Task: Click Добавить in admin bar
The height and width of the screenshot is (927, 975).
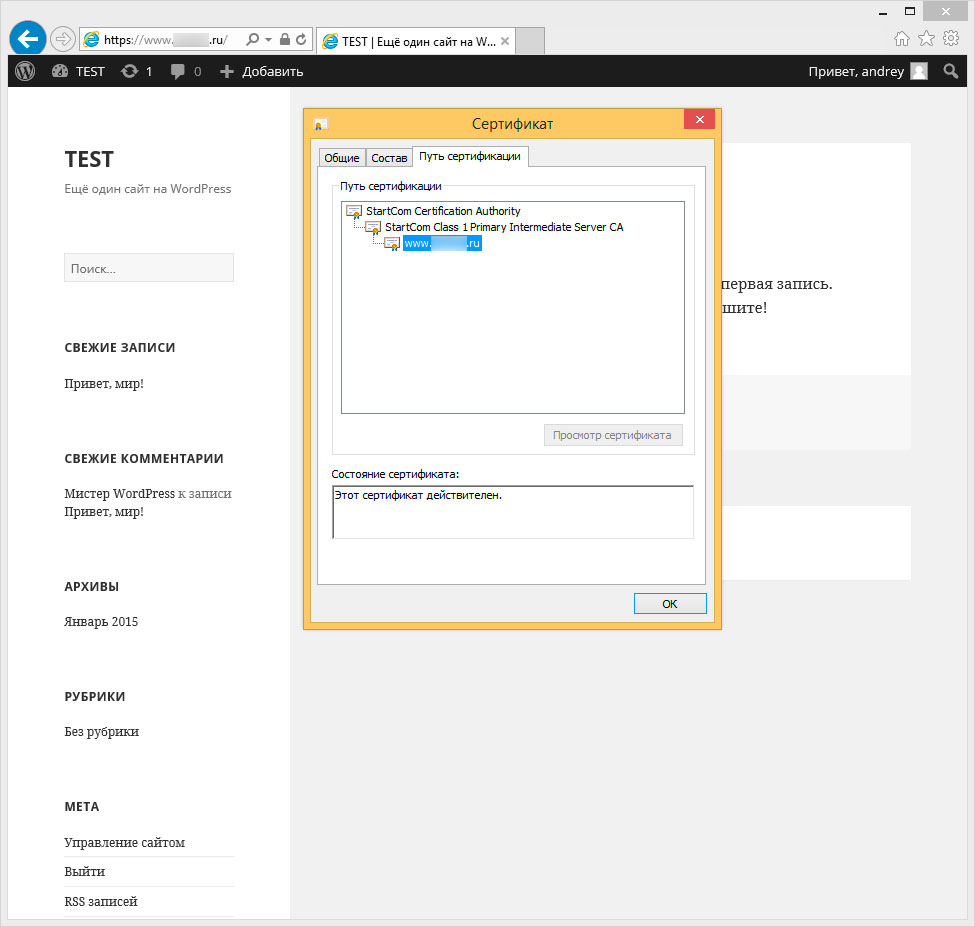Action: tap(261, 71)
